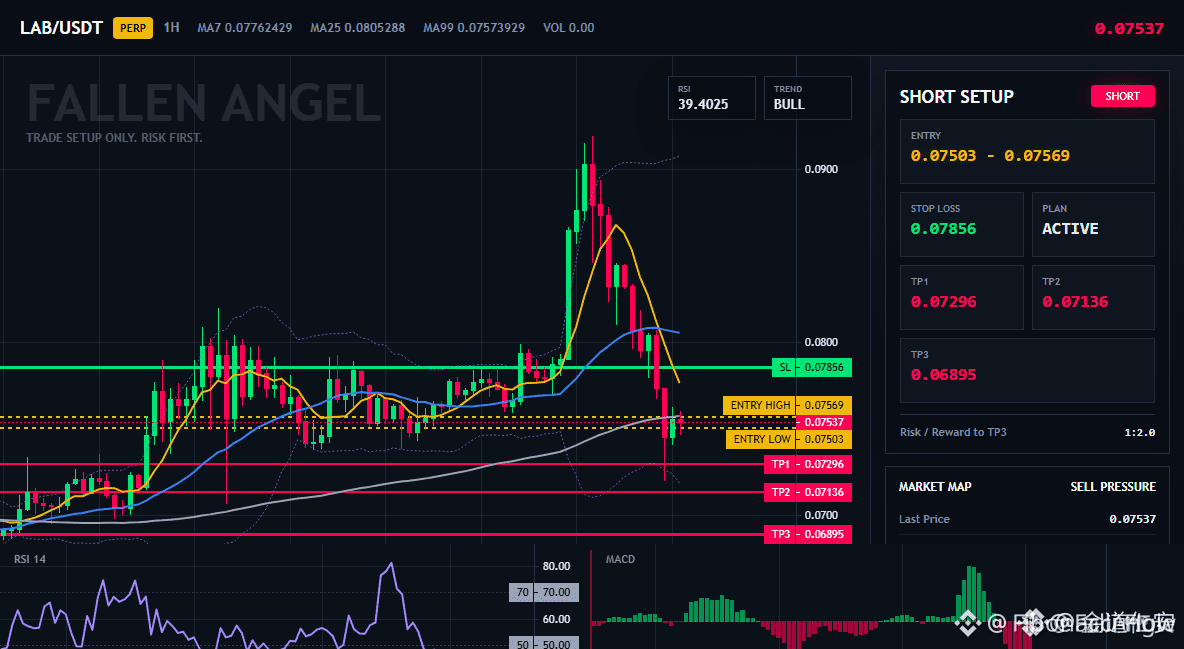The height and width of the screenshot is (649, 1184).
Task: Click the 60.00 RSI axis label
Action: 557,619
